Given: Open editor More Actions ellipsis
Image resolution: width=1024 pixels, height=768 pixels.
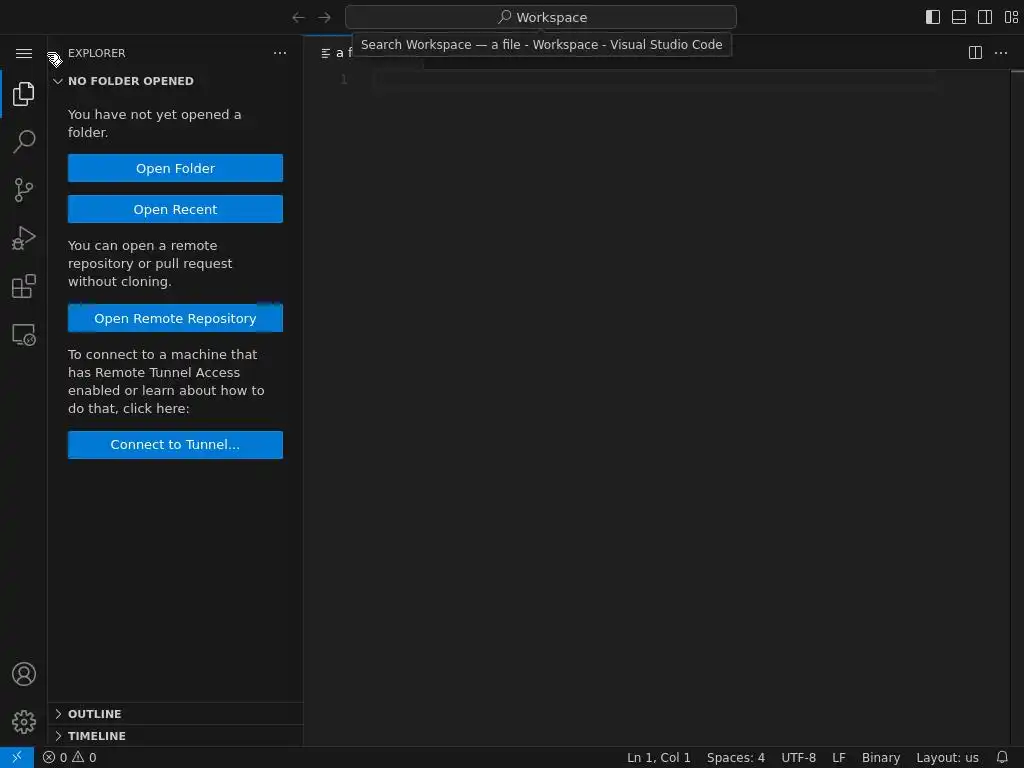Looking at the screenshot, I should tap(1000, 53).
